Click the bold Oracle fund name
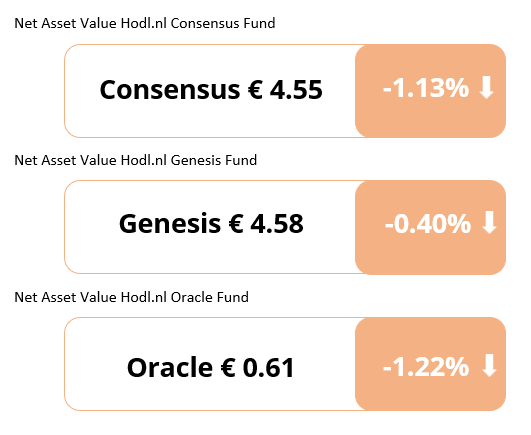The width and height of the screenshot is (531, 435). (x=170, y=368)
